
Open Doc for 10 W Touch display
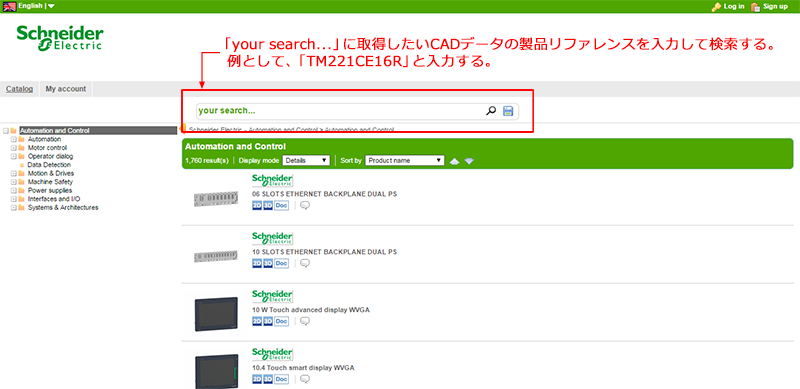(282, 321)
